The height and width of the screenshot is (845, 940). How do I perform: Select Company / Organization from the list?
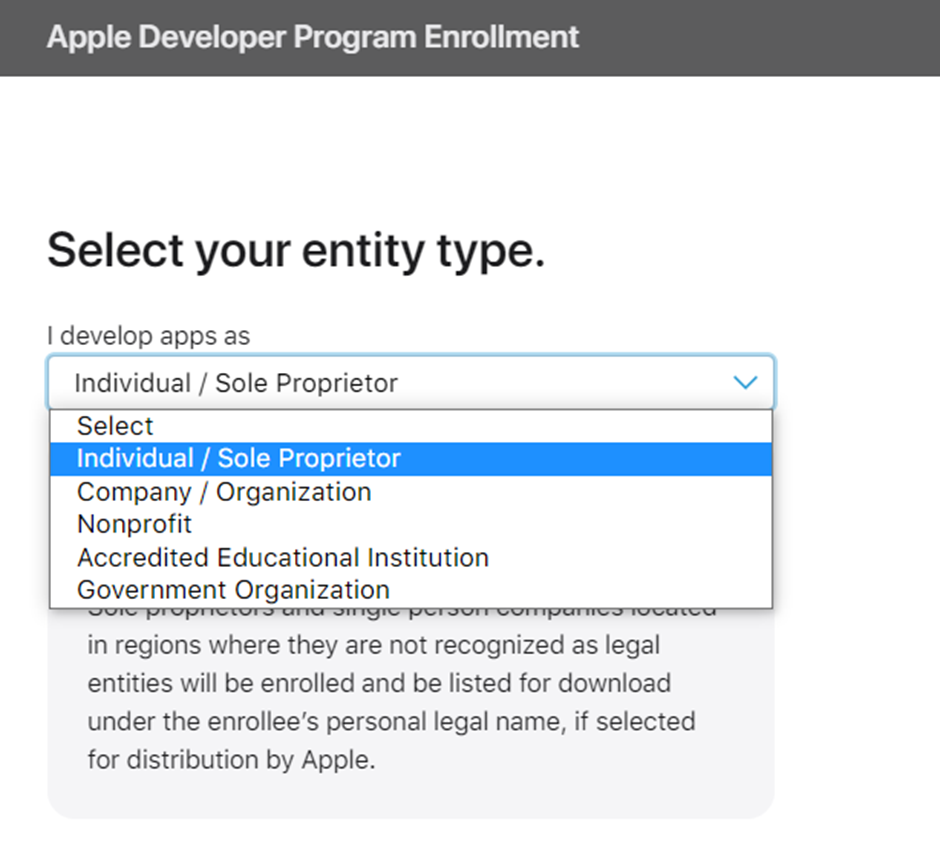point(224,492)
